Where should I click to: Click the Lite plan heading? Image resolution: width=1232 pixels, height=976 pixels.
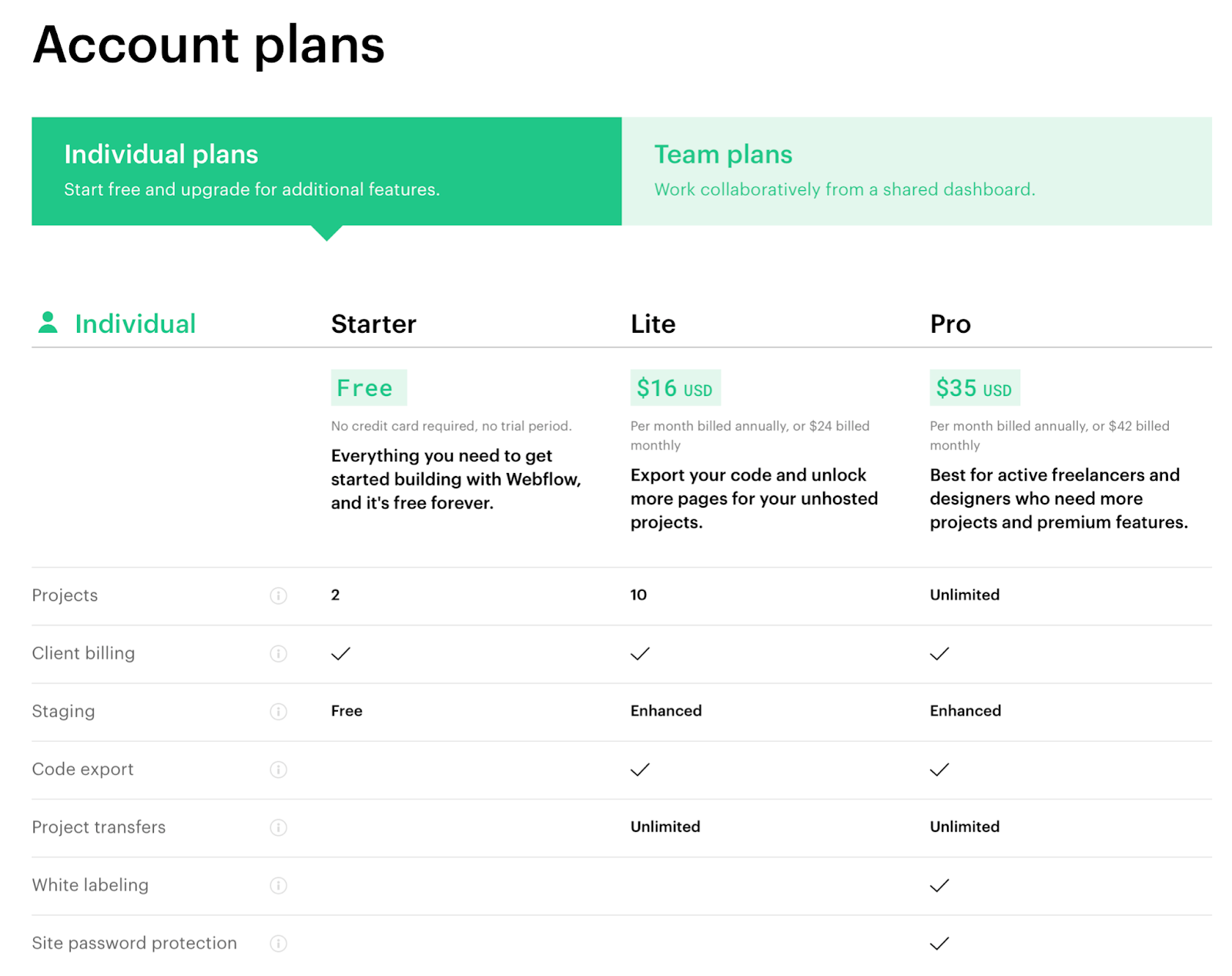(653, 324)
